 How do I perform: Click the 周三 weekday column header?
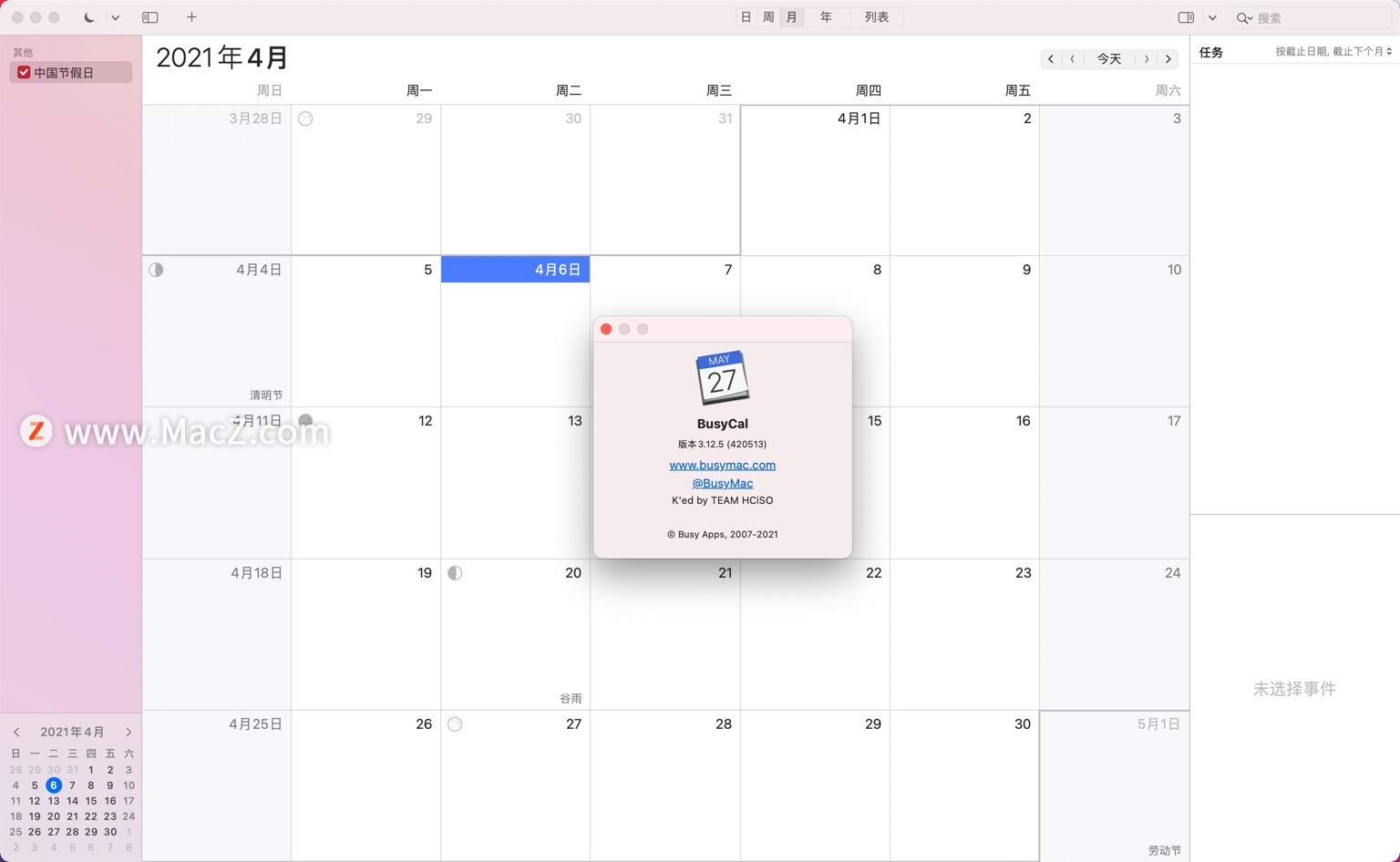[719, 90]
